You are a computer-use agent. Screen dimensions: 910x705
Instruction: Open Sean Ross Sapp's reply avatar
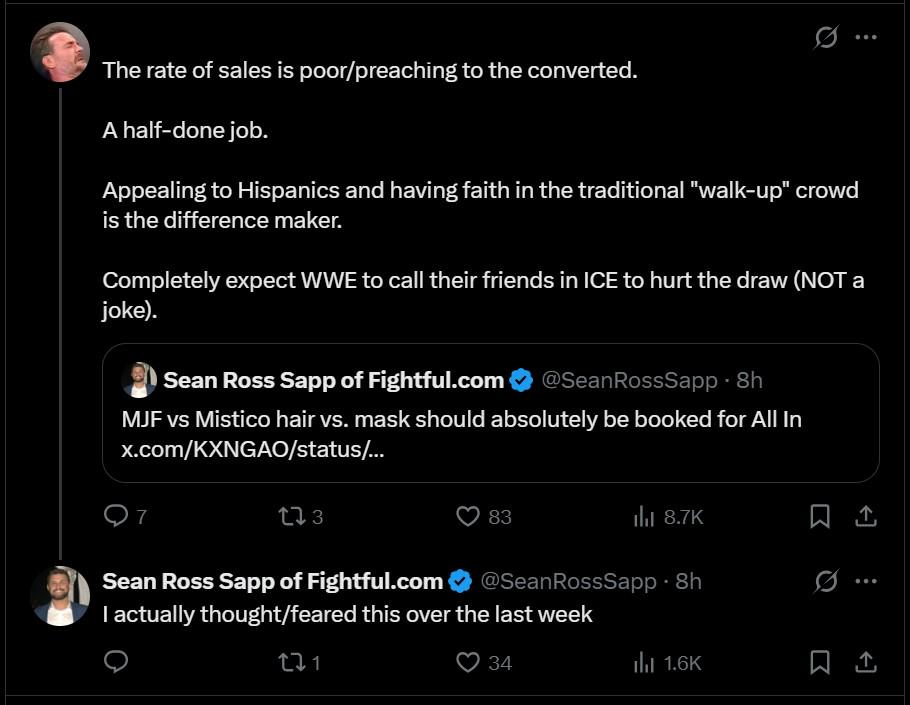click(x=60, y=596)
